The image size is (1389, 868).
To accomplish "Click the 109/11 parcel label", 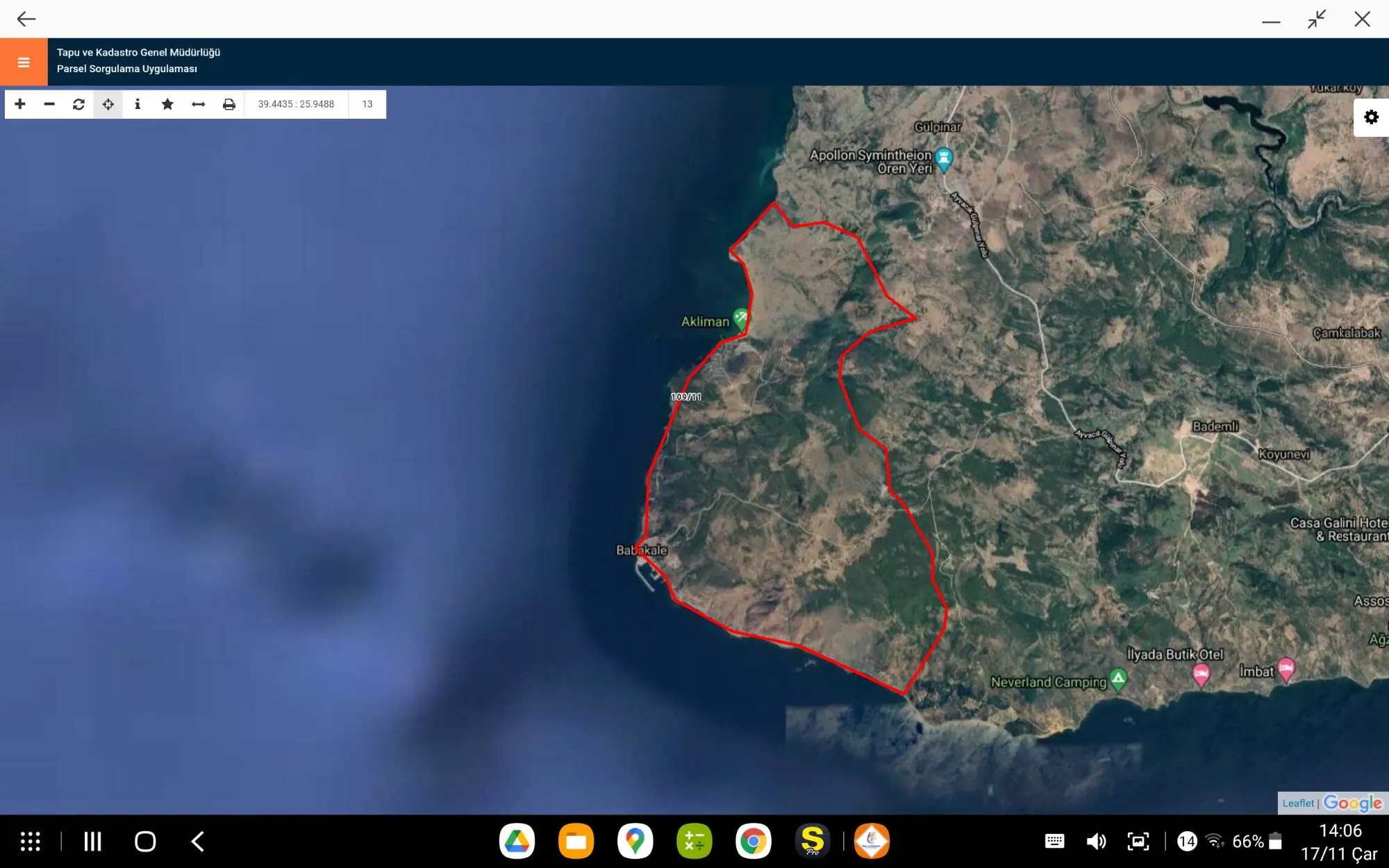I will 686,397.
